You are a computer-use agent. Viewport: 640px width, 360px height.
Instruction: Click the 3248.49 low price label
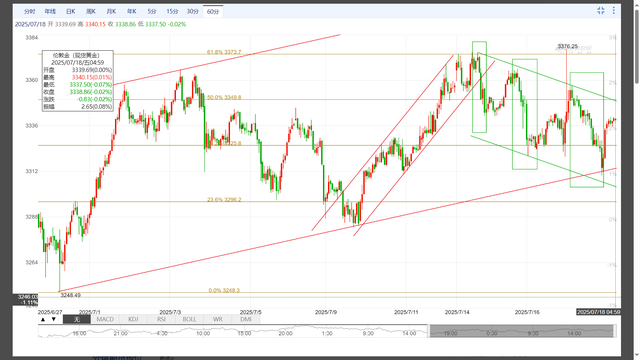click(x=70, y=295)
